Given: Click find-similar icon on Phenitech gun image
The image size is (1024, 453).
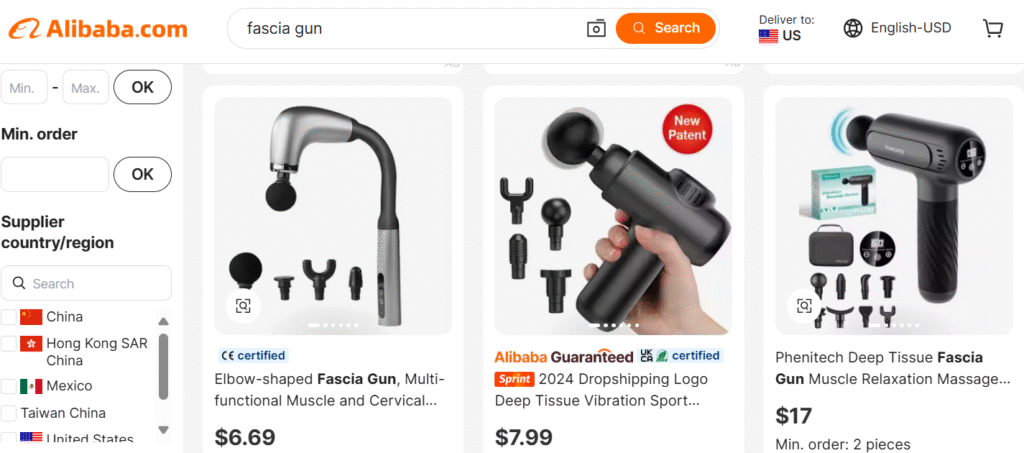Looking at the screenshot, I should tap(805, 305).
